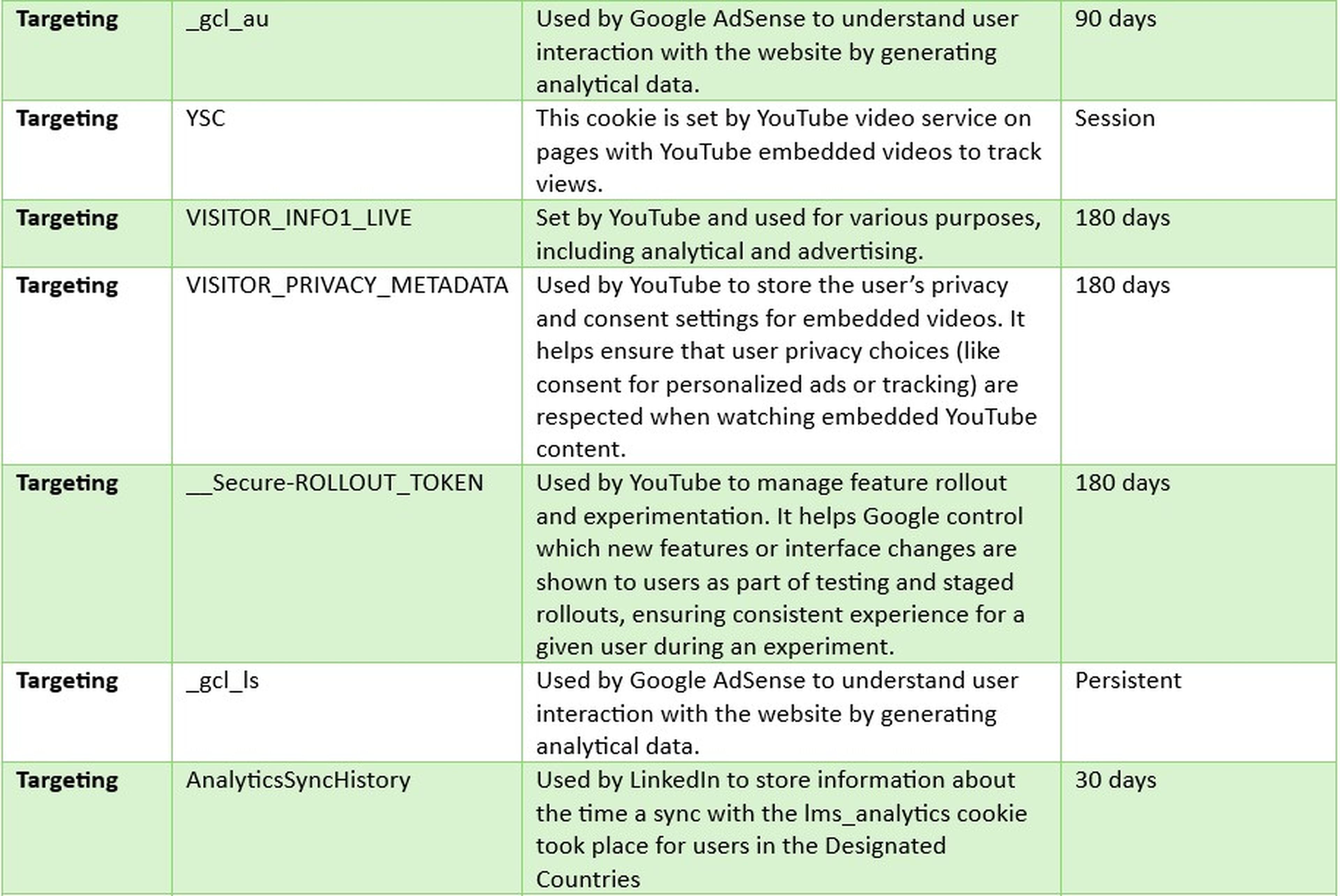The image size is (1340, 896).
Task: Click the LinkedIn lms_analytics description text
Action: (x=781, y=813)
